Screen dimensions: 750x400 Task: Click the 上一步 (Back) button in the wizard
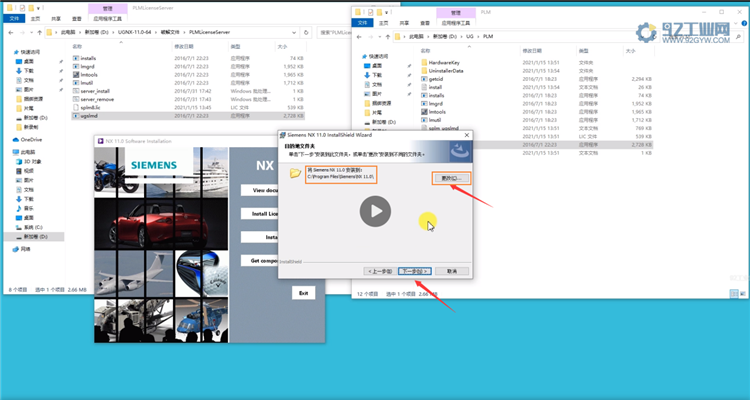coord(380,271)
